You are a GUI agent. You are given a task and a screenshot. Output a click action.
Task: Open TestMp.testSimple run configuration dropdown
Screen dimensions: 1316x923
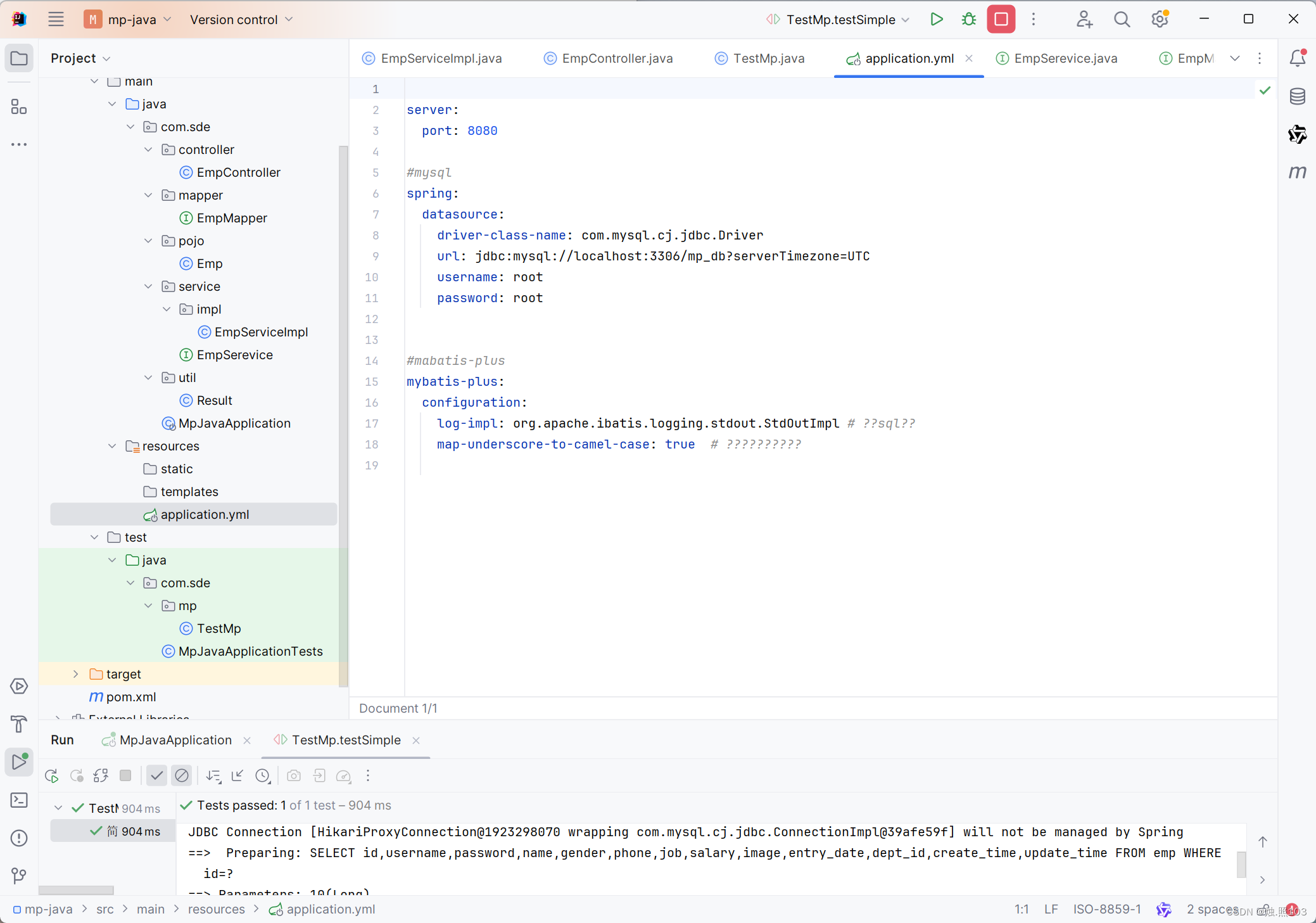(840, 20)
